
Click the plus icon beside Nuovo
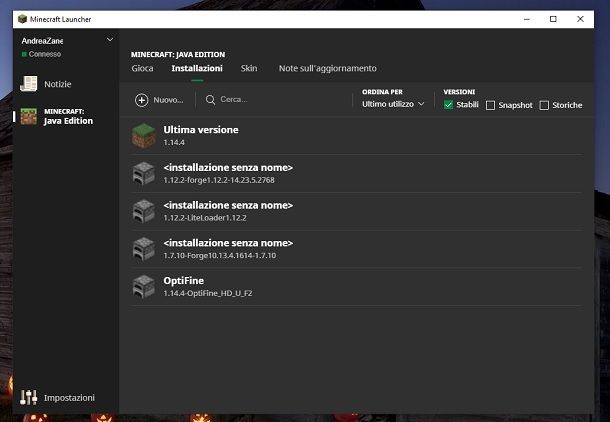point(142,100)
